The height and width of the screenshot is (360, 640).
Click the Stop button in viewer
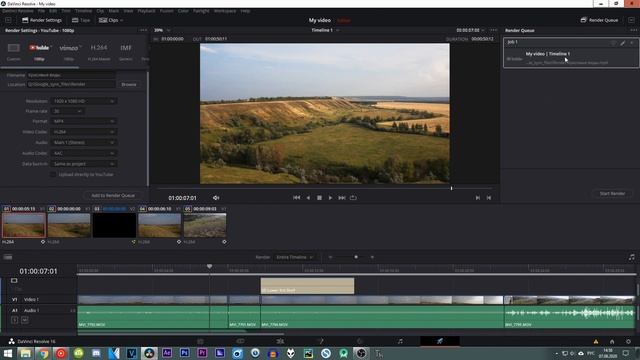coord(319,198)
